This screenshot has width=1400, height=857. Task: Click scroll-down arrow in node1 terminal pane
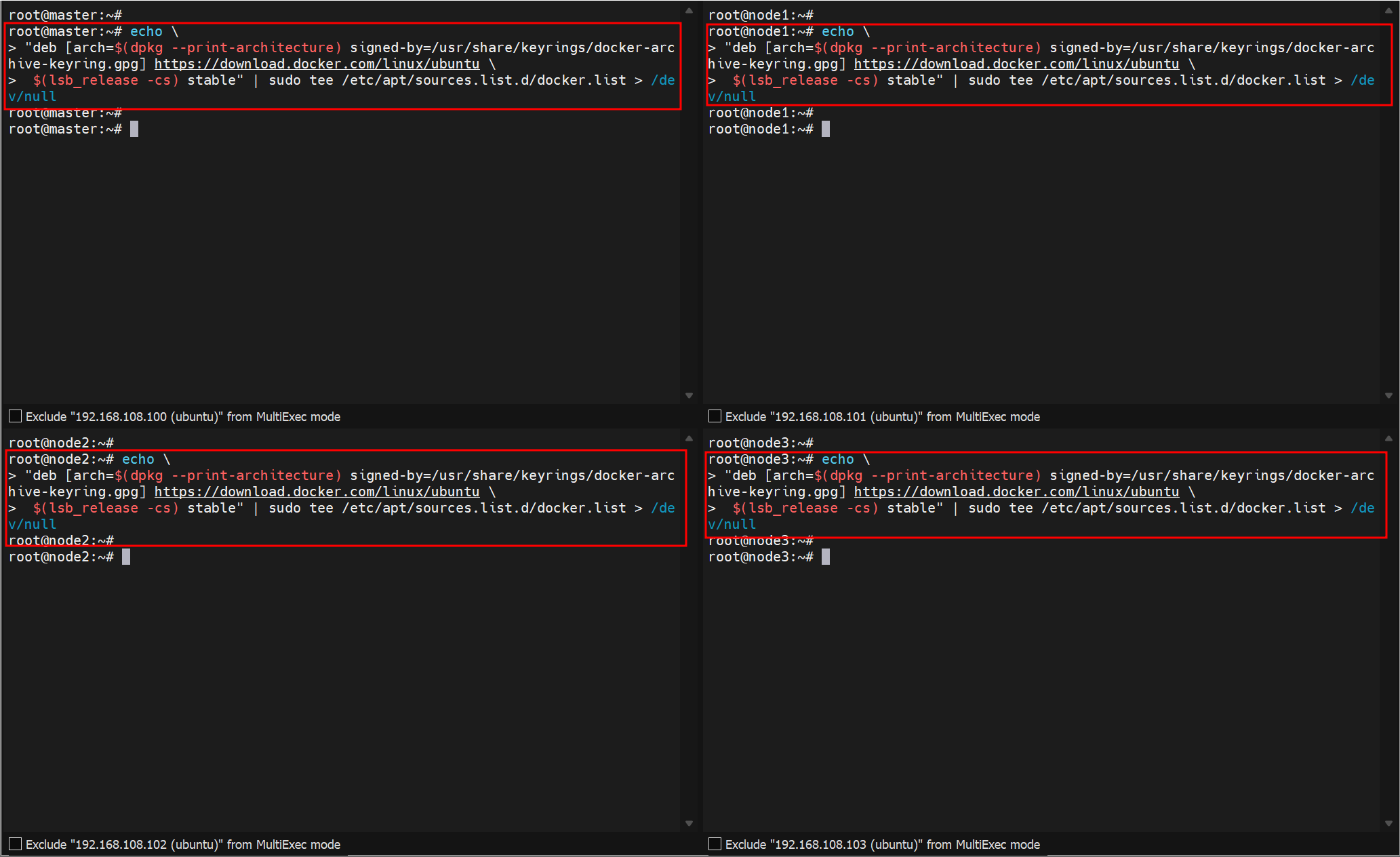pos(1388,395)
